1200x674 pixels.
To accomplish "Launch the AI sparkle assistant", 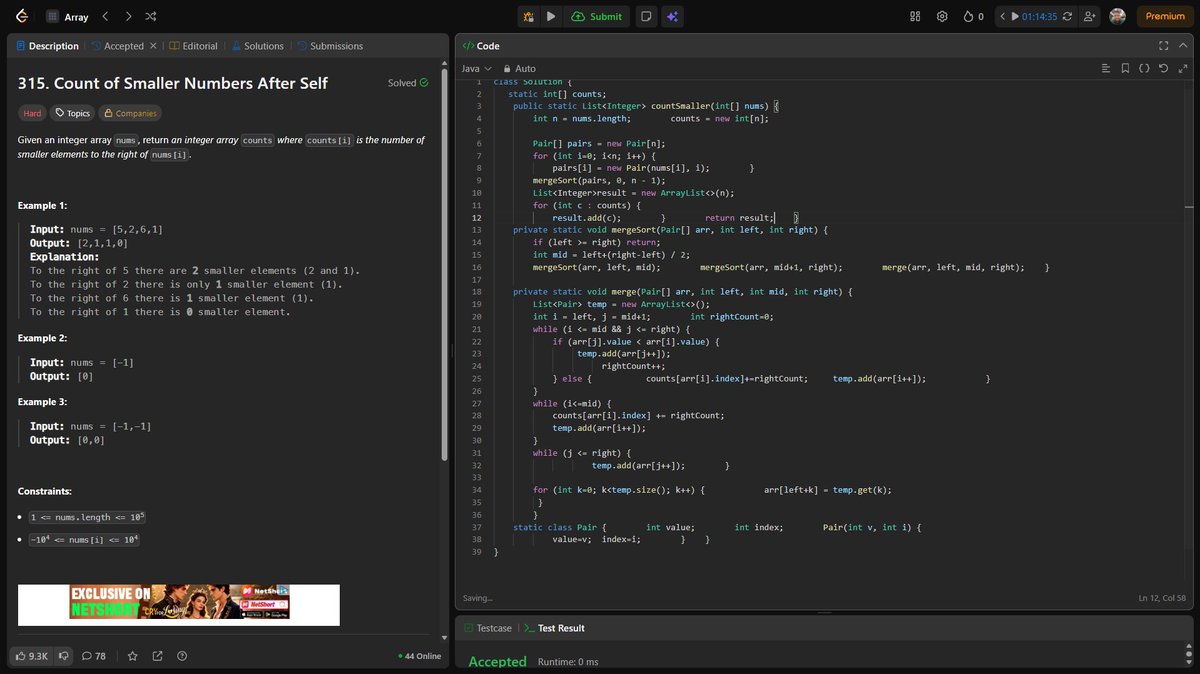I will coord(673,16).
